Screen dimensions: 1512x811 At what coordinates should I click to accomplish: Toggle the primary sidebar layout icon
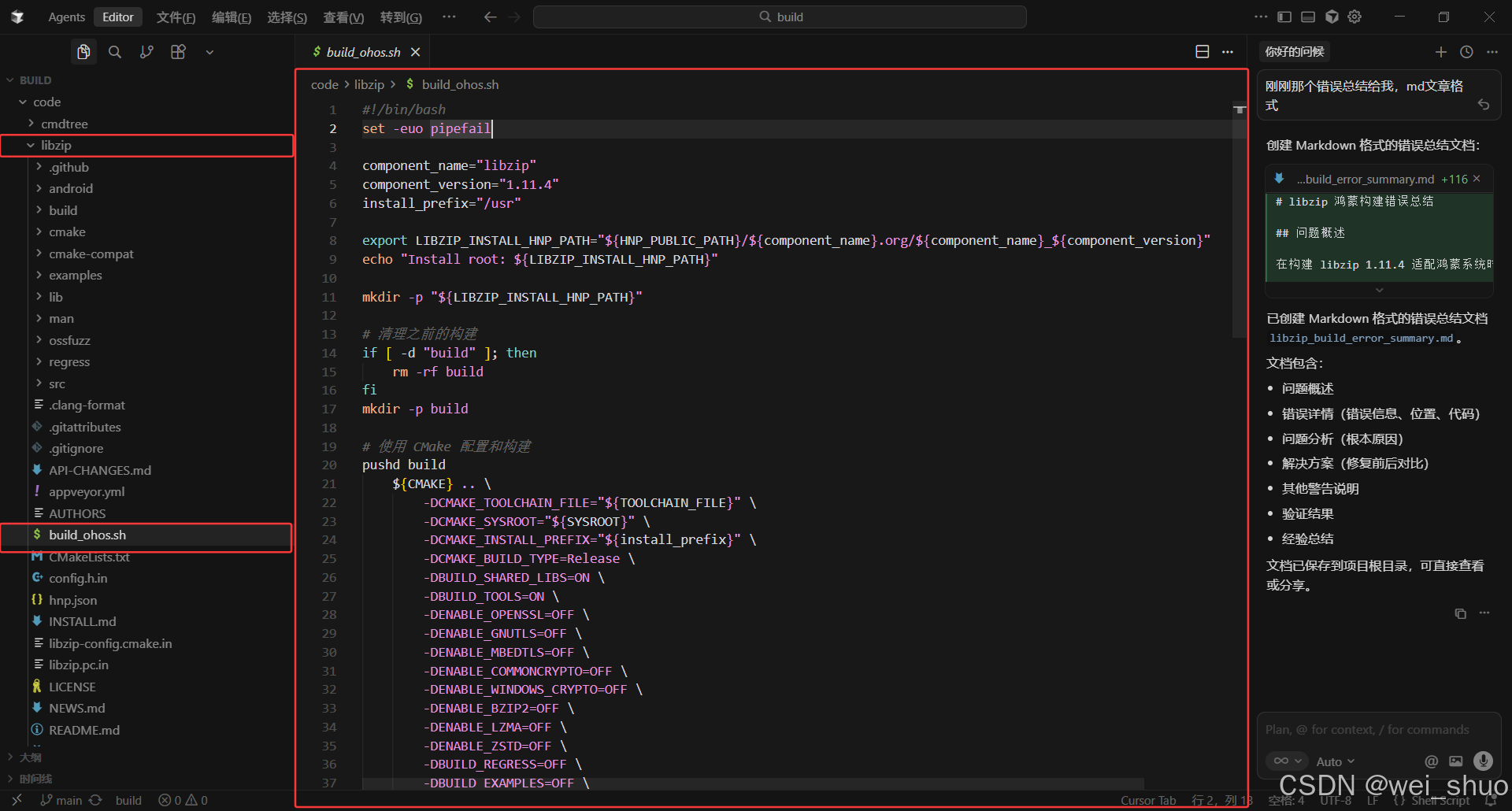click(1284, 17)
